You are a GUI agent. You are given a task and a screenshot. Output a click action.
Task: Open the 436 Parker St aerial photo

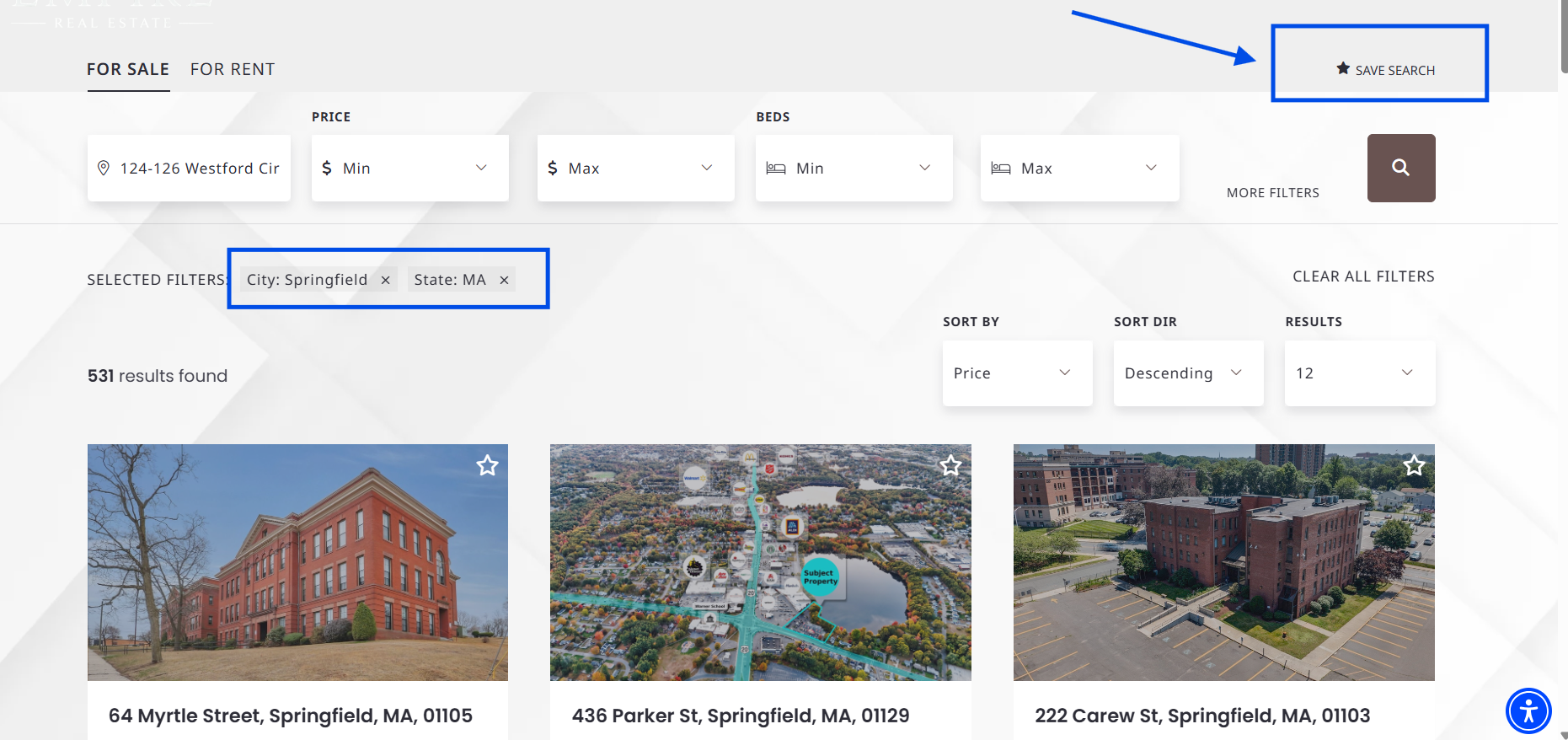[760, 573]
